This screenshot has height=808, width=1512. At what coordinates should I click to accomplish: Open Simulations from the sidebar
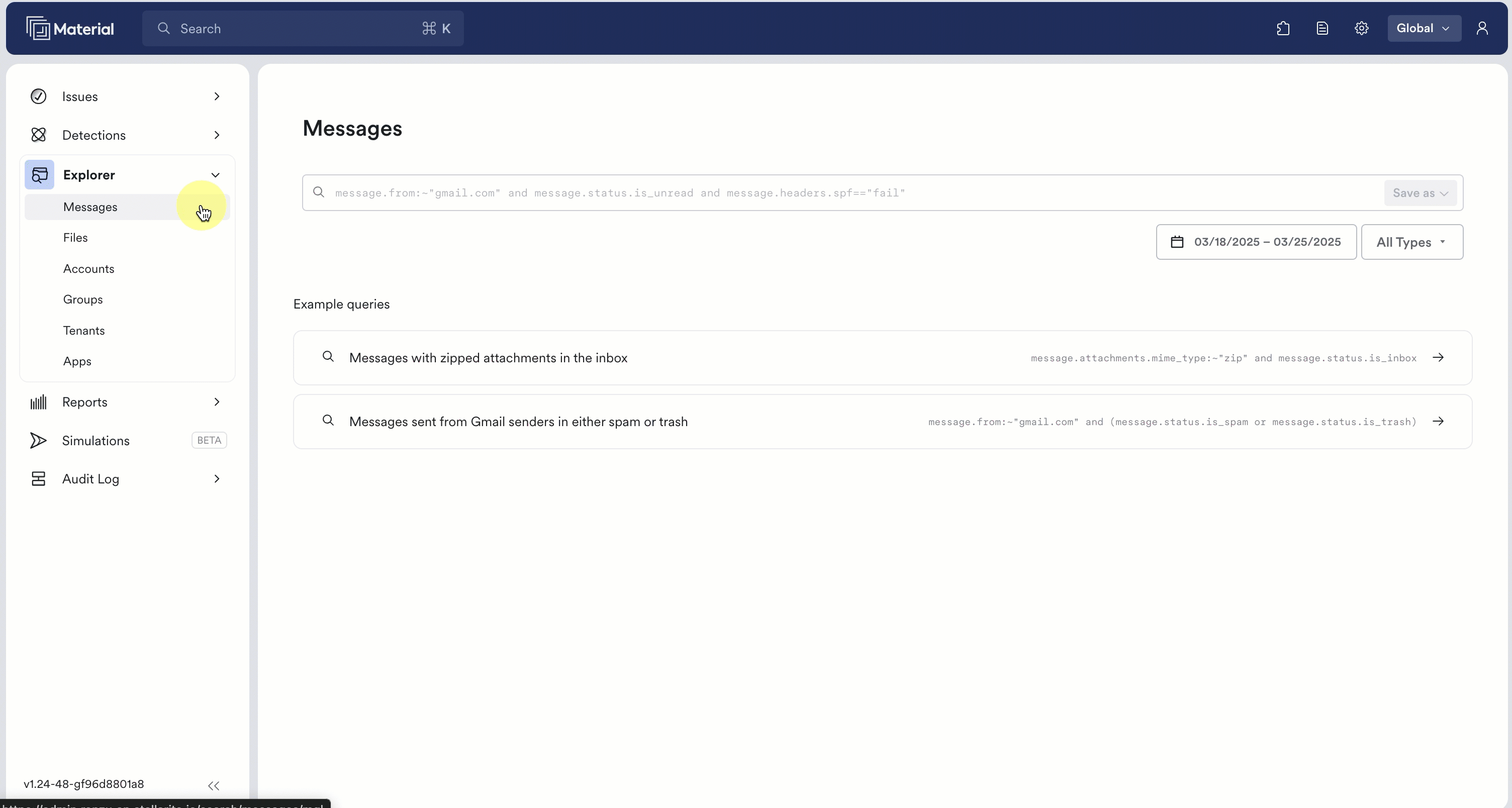coord(96,441)
